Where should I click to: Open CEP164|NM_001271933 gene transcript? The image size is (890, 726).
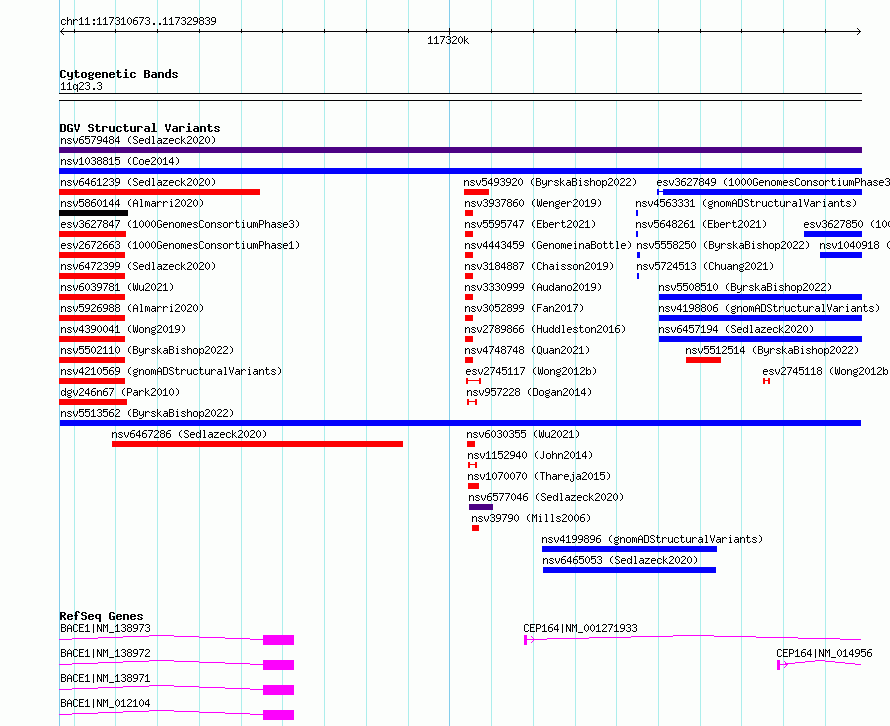[x=580, y=628]
